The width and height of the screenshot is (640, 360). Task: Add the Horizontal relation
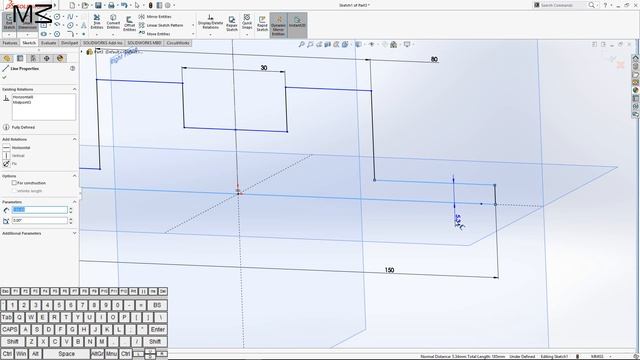click(x=16, y=147)
